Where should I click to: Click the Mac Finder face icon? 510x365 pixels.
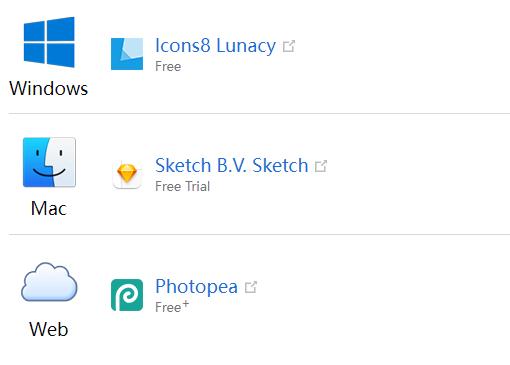pos(49,162)
